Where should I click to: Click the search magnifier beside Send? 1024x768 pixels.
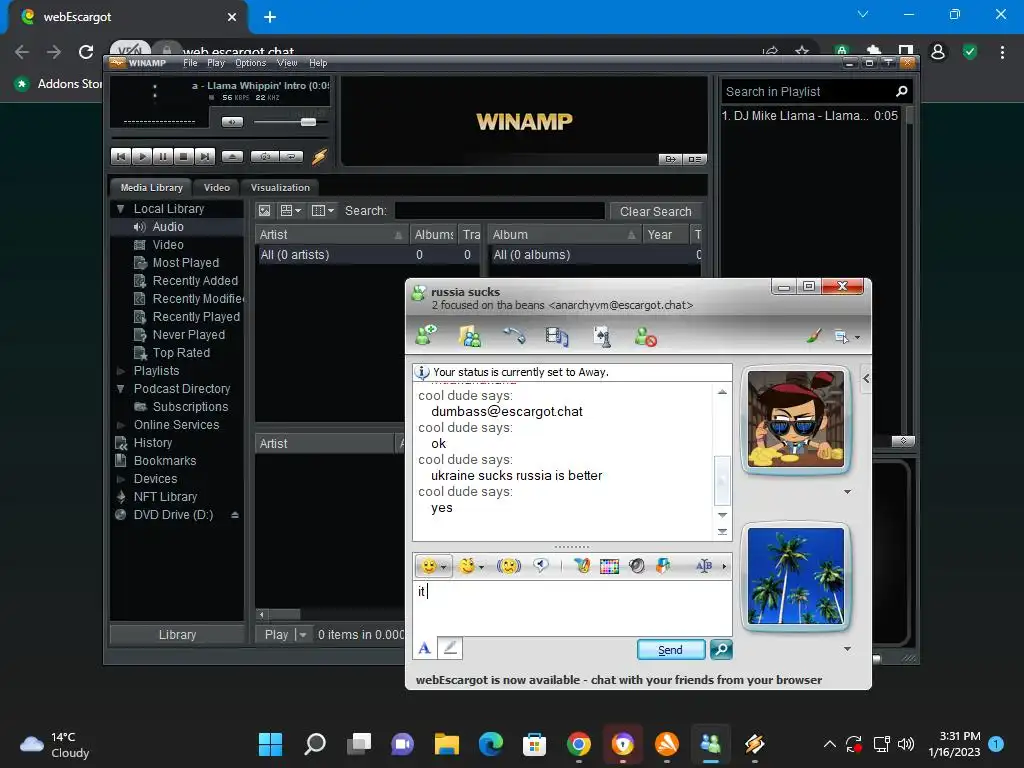pyautogui.click(x=721, y=650)
